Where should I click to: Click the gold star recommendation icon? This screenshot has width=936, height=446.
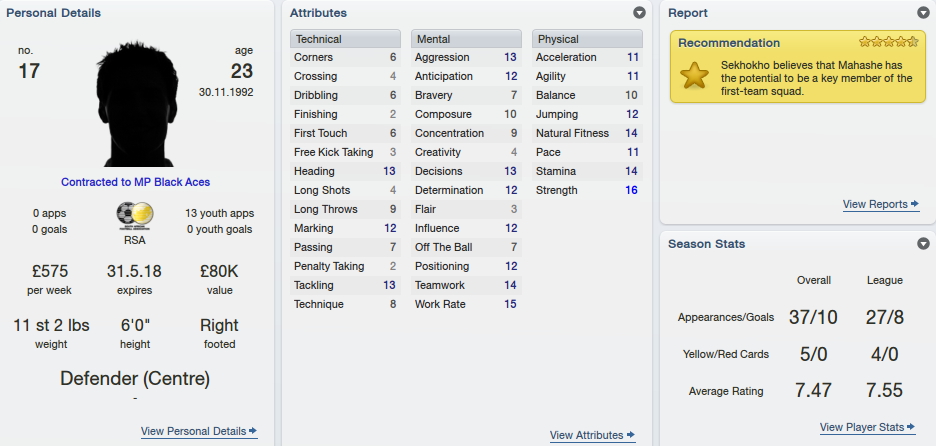click(x=694, y=76)
